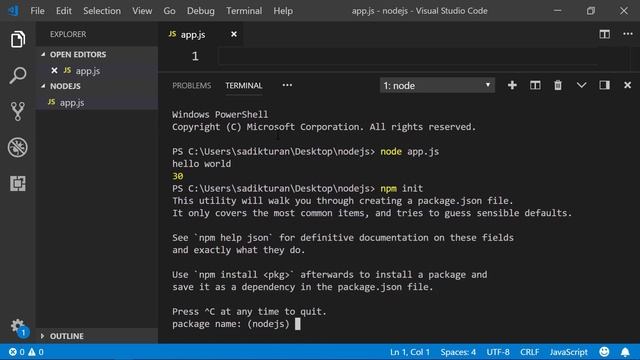Open the Debug view icon
Viewport: 640px width, 360px height.
18,147
